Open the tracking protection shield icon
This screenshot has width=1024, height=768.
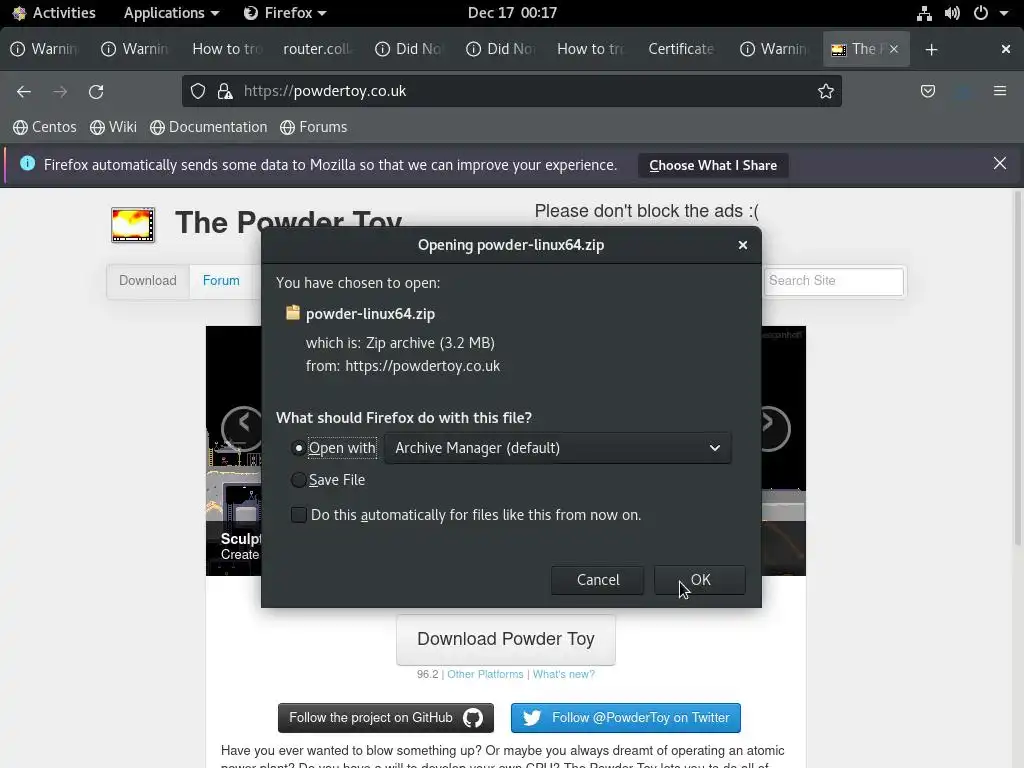(198, 91)
